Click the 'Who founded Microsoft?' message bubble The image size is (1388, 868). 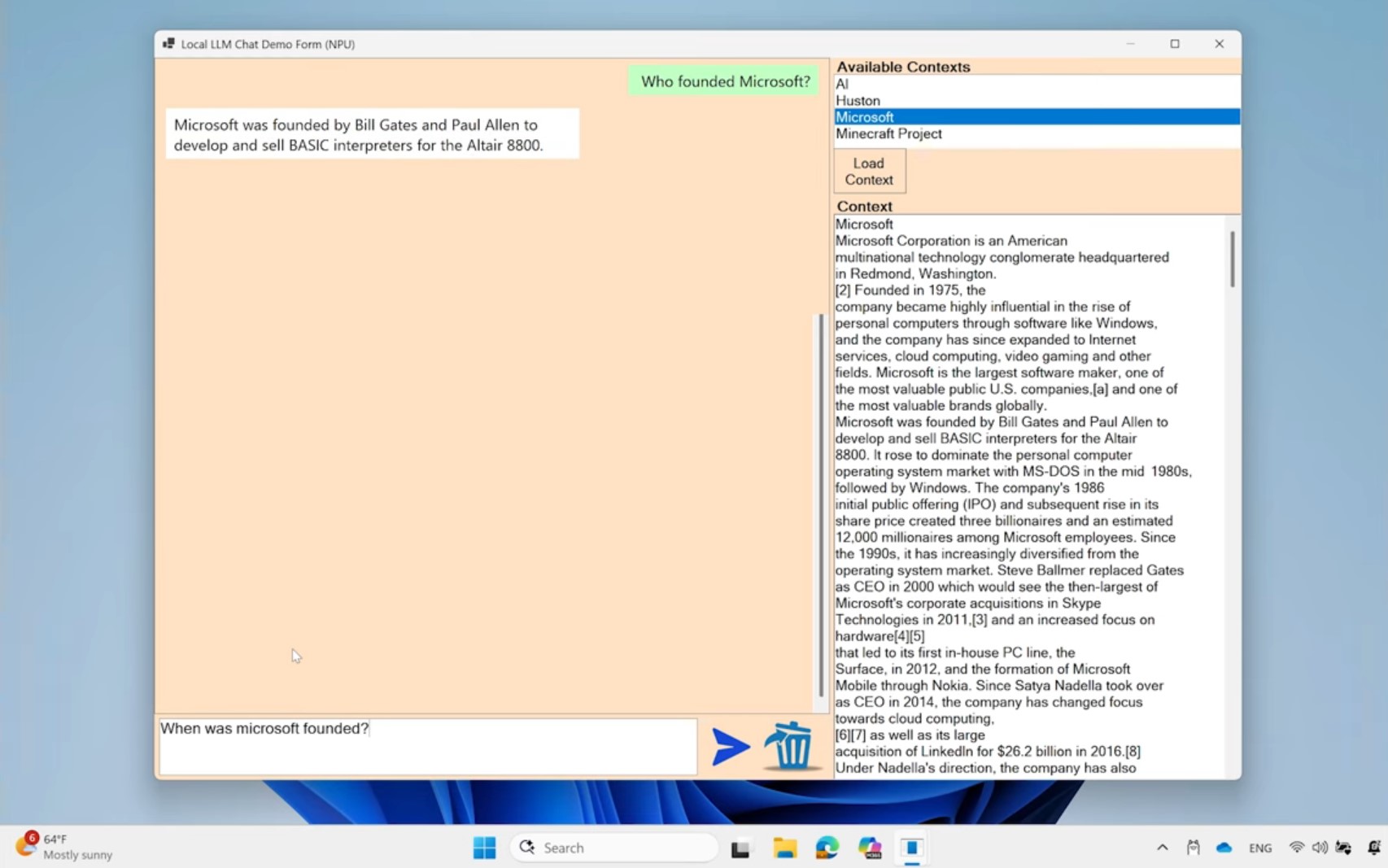click(724, 81)
